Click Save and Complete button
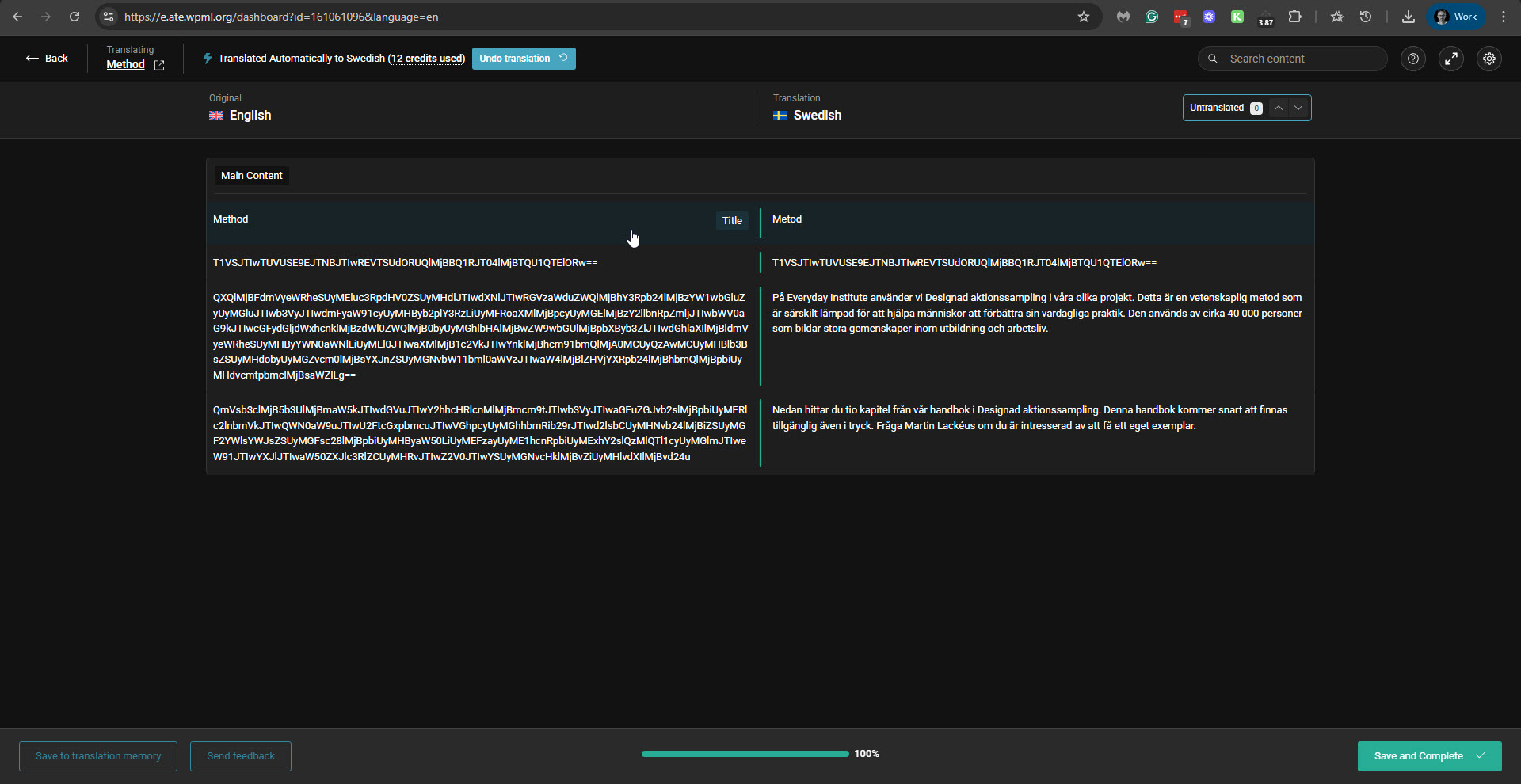Screen dimensions: 1521x784 1428,755
